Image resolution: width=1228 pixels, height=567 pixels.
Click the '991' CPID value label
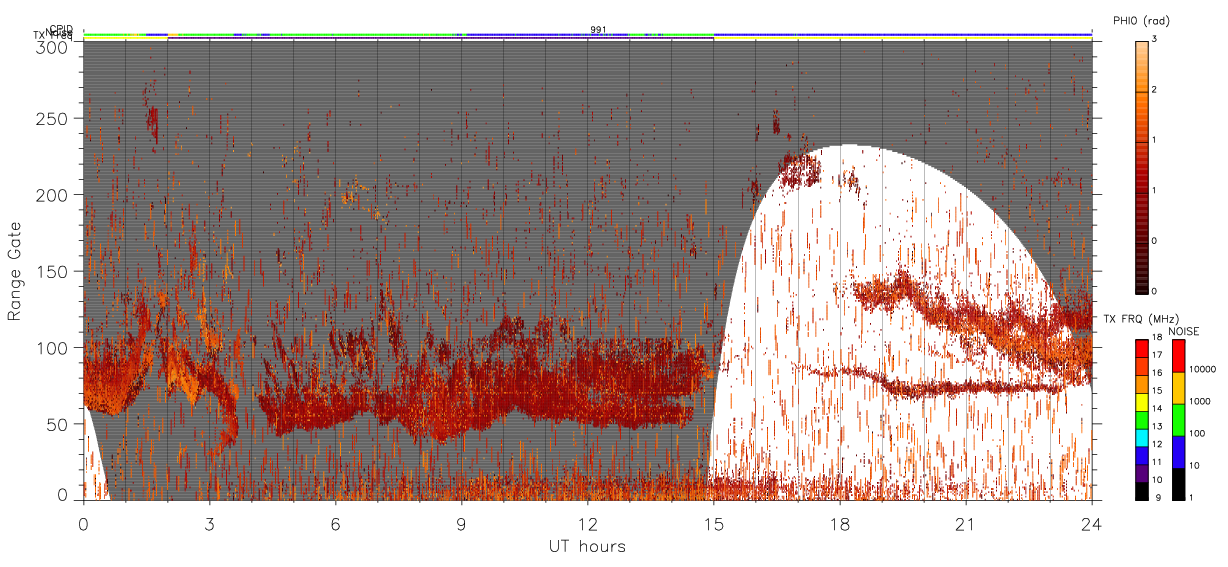point(598,30)
